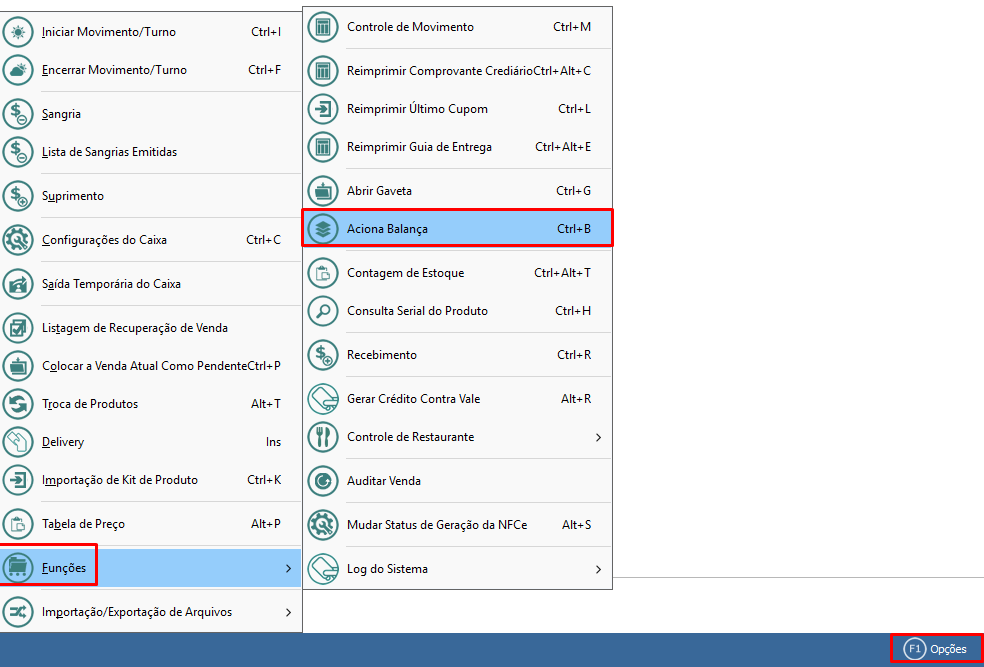Click the fork and knife restaurant icon
Screen dimensions: 984x667
[323, 437]
